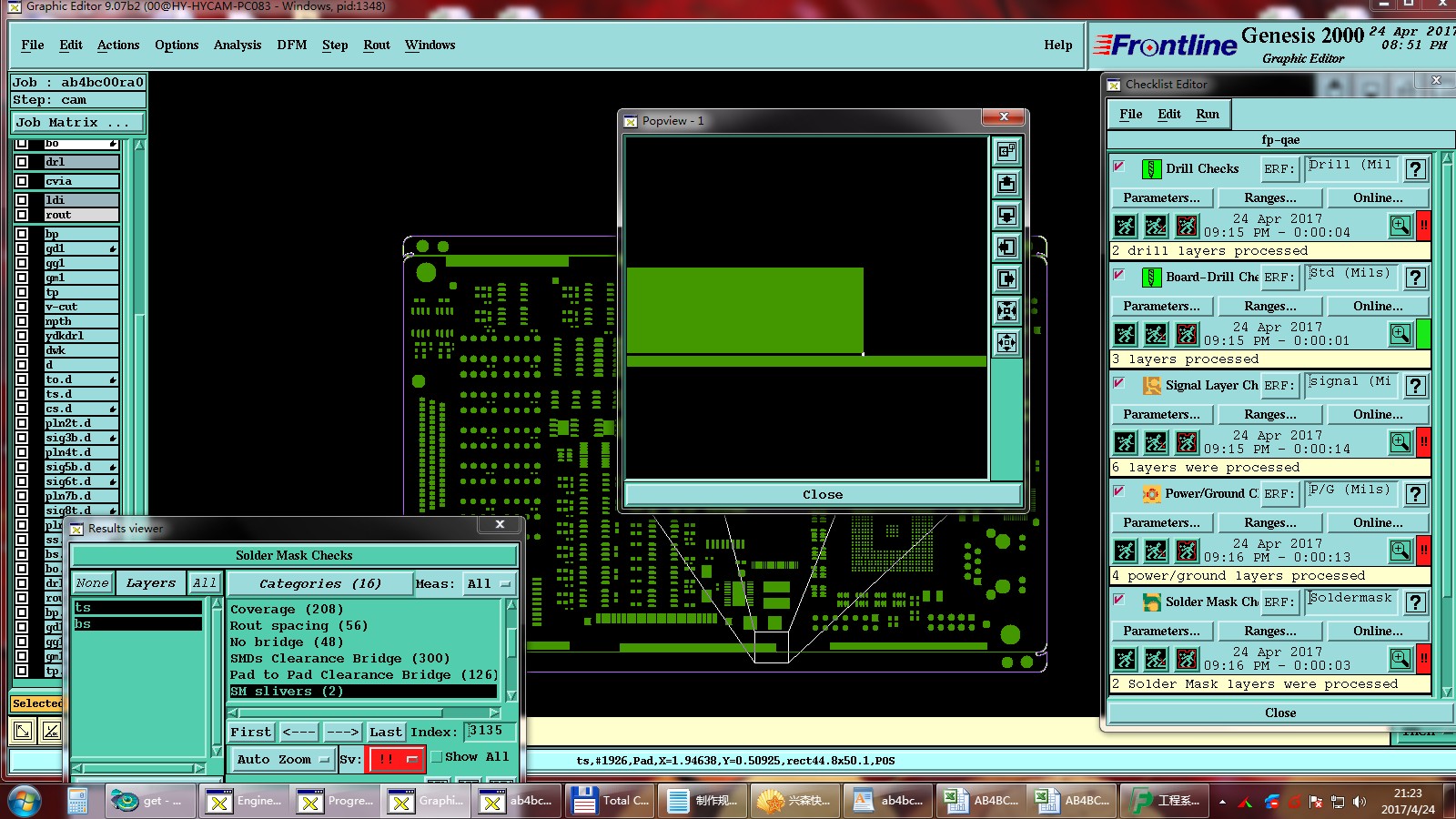
Task: Click the top icon in Popview toolbar
Action: [x=1006, y=151]
